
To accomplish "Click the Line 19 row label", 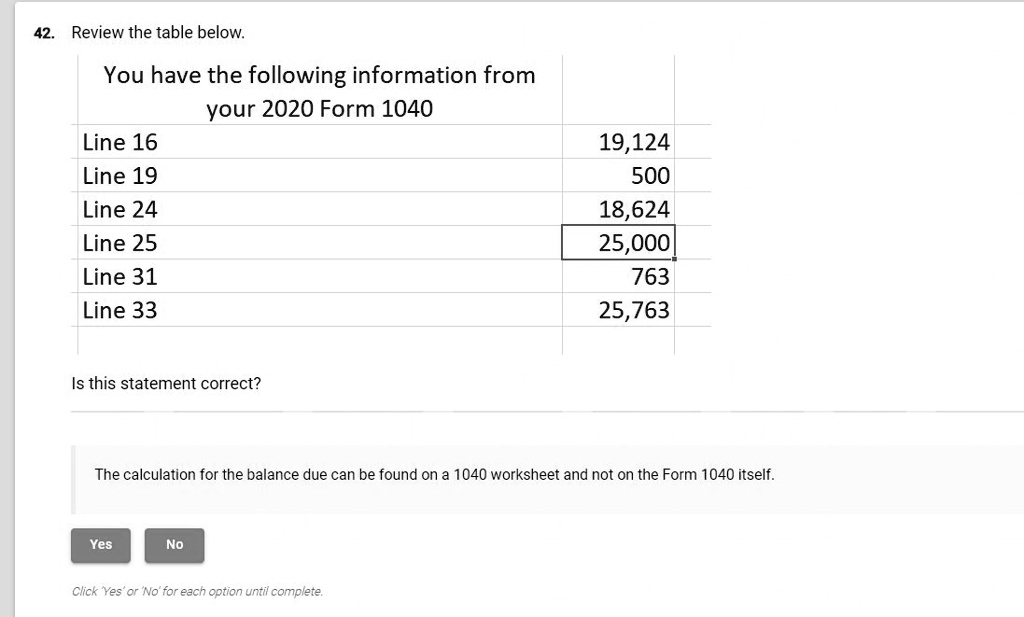I will pos(120,176).
